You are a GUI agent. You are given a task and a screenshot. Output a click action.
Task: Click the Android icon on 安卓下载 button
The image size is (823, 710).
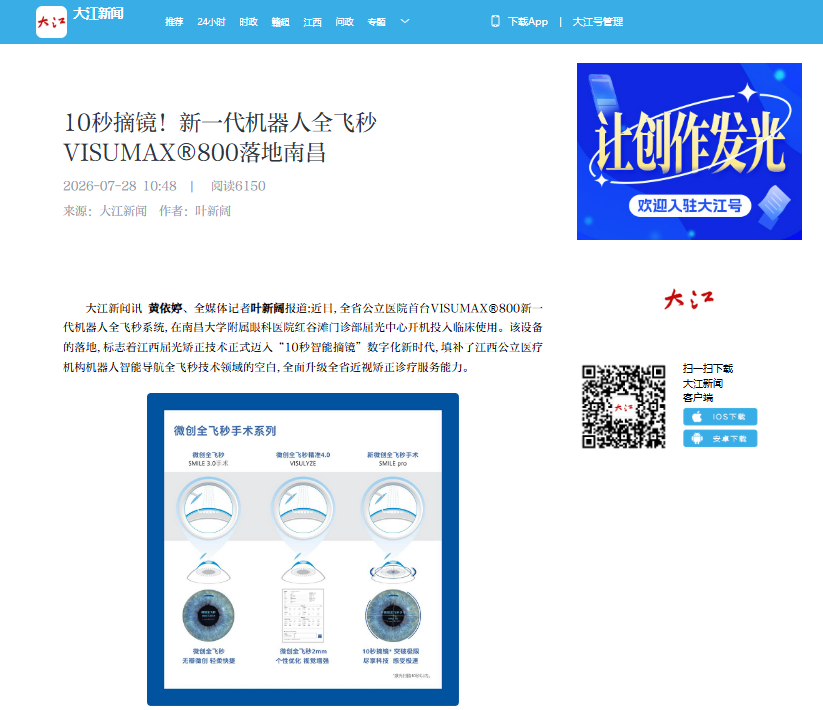click(x=697, y=438)
